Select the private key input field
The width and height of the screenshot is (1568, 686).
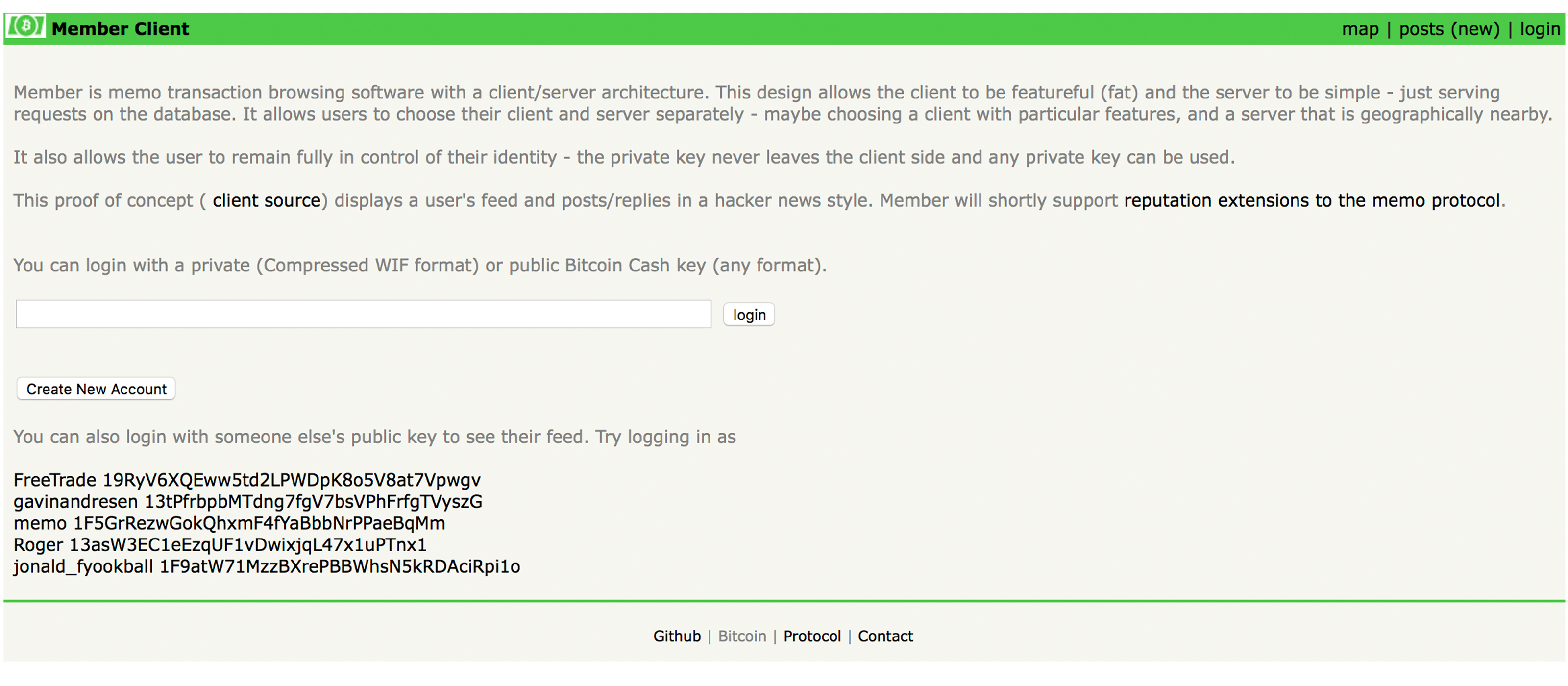[x=363, y=313]
